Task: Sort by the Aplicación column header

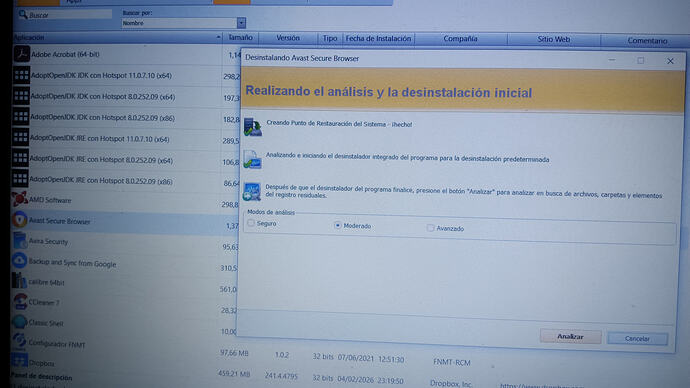Action: click(117, 38)
